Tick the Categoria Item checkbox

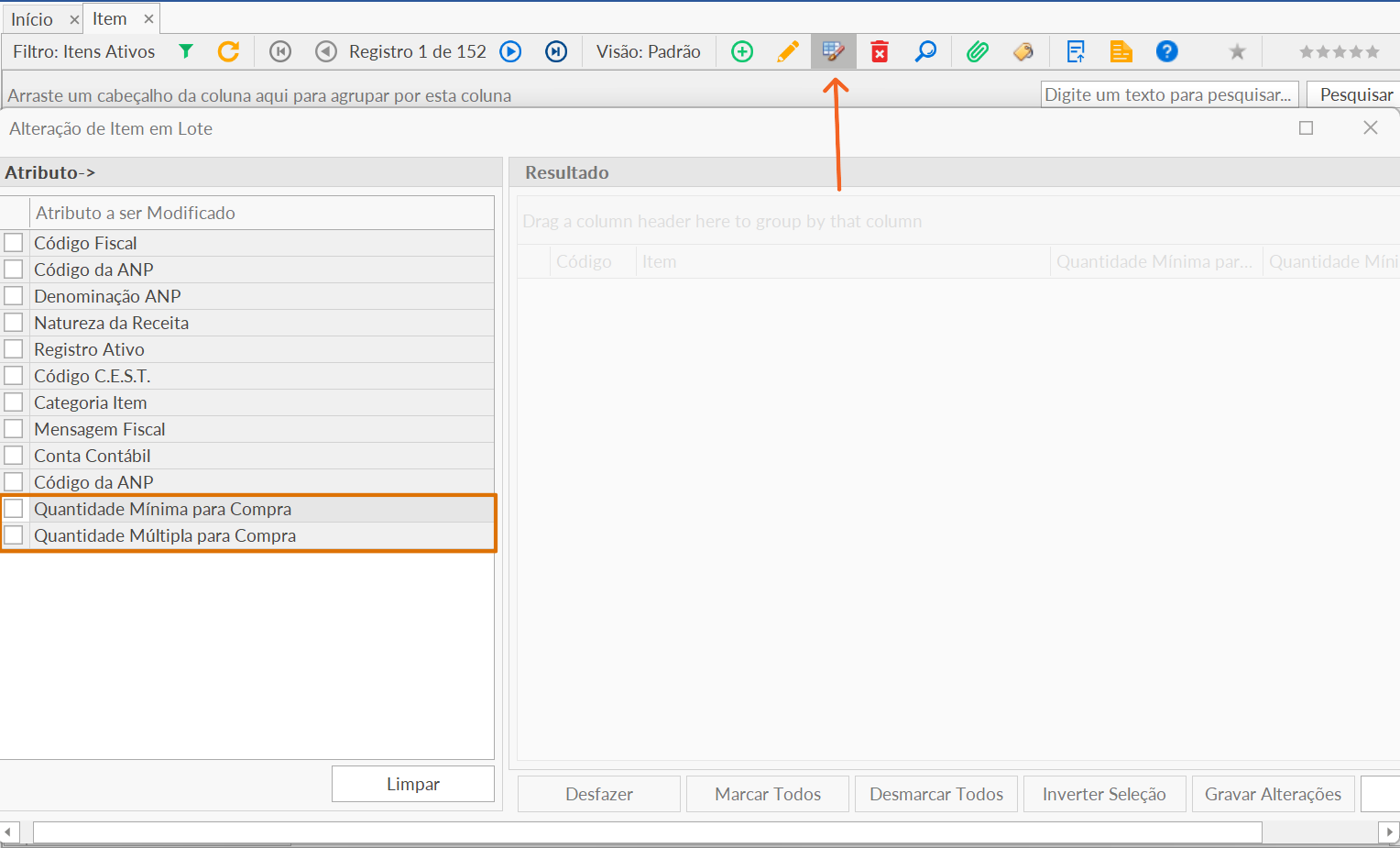pyautogui.click(x=14, y=402)
